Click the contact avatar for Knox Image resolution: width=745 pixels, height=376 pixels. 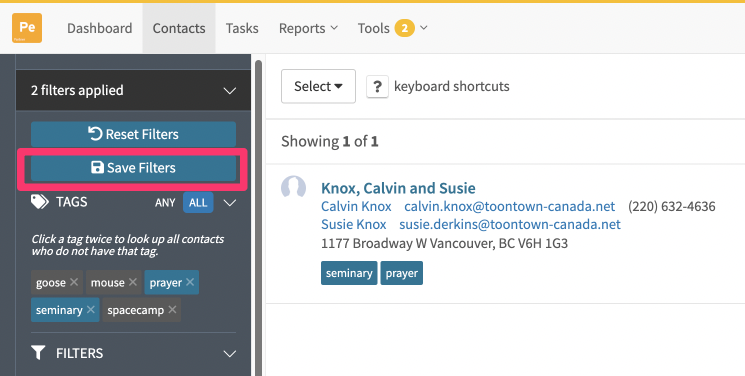293,187
